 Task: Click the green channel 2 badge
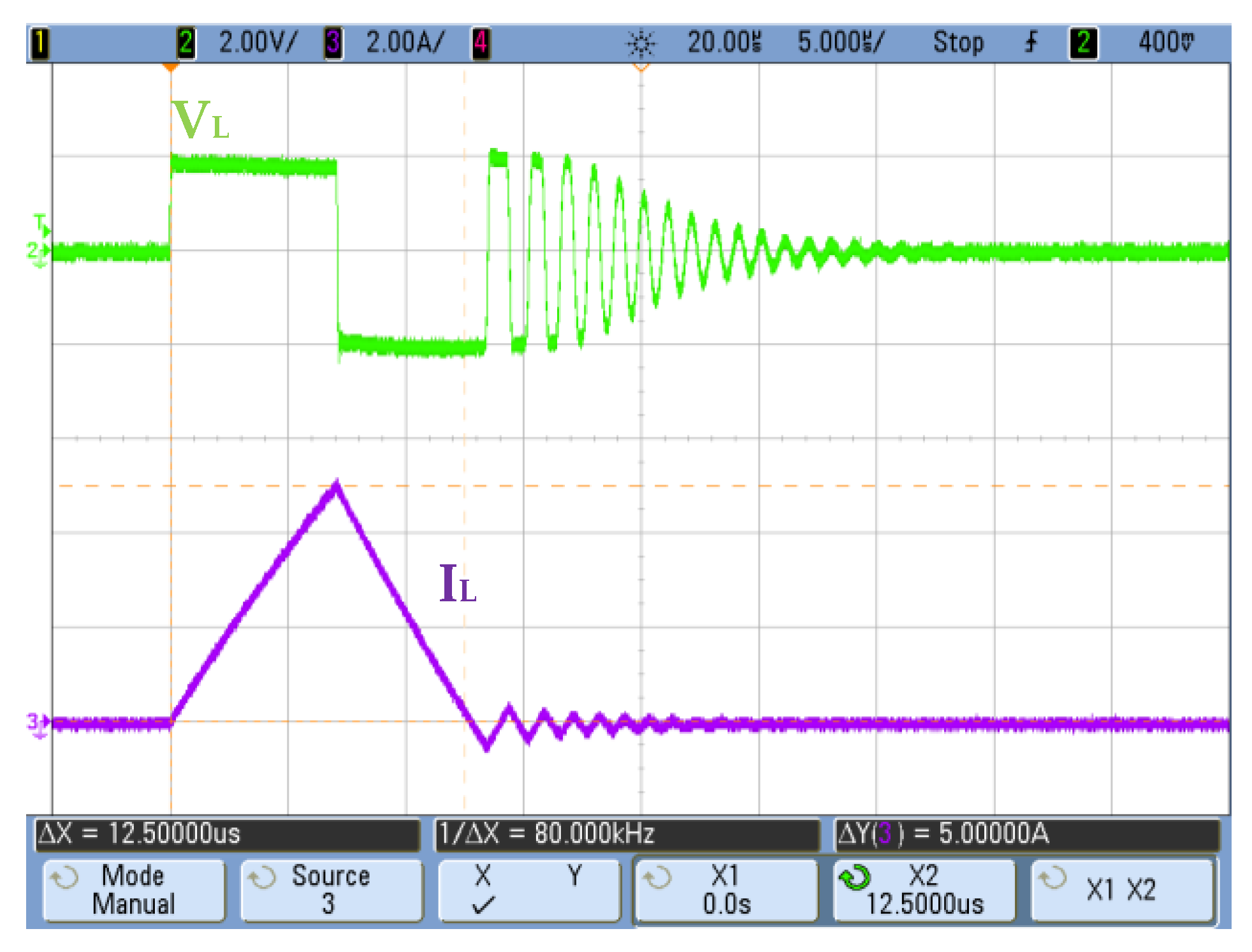186,43
